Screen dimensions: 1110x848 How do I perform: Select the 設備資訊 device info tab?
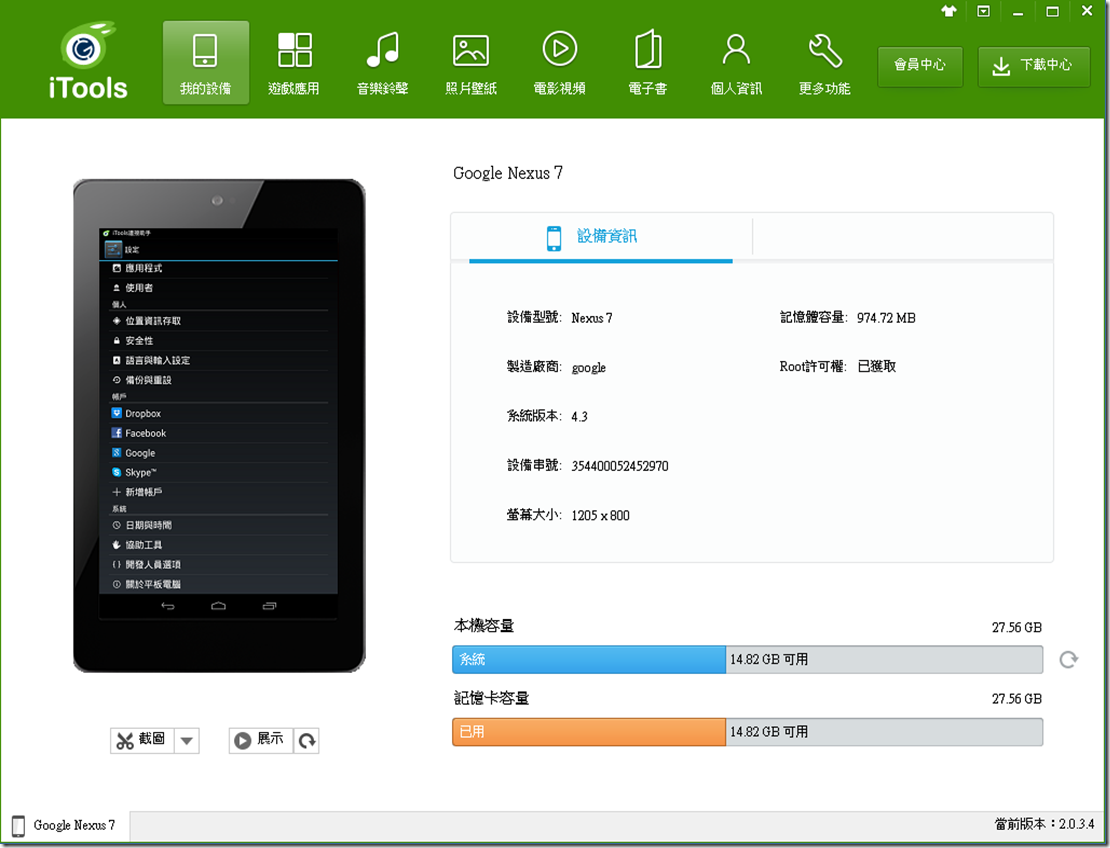click(601, 237)
